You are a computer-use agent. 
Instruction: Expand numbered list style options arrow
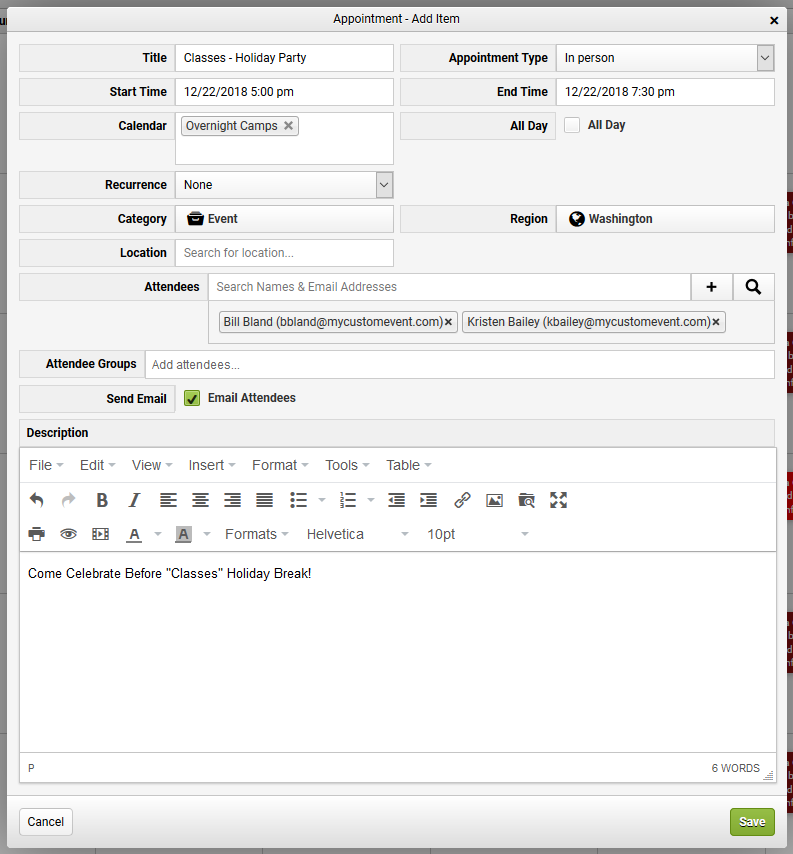(371, 499)
